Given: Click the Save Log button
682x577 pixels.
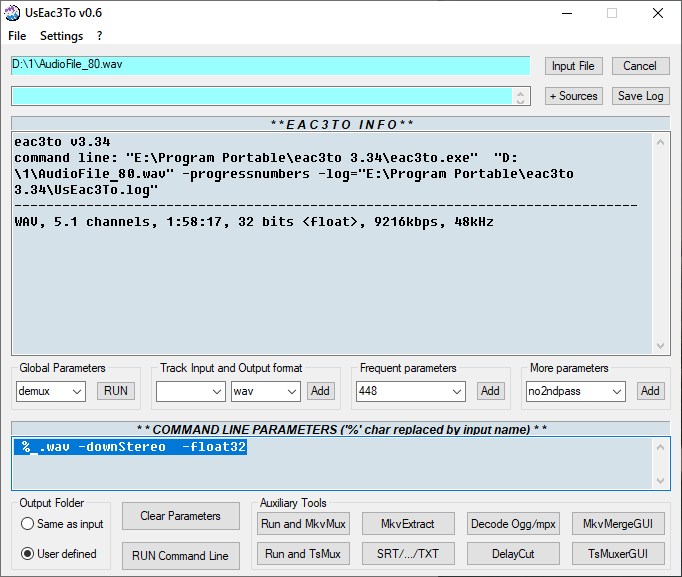Looking at the screenshot, I should [x=640, y=96].
